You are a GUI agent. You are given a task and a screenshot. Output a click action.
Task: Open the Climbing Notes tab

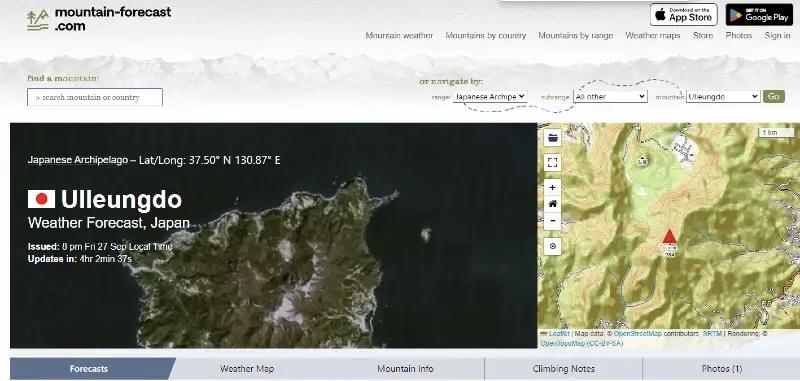[563, 368]
